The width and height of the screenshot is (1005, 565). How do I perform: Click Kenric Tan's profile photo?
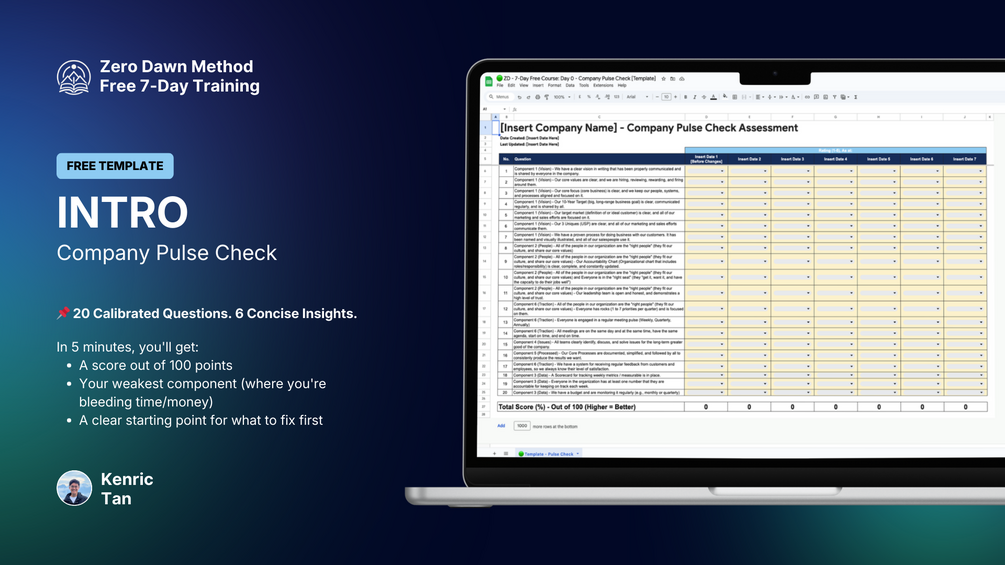74,488
